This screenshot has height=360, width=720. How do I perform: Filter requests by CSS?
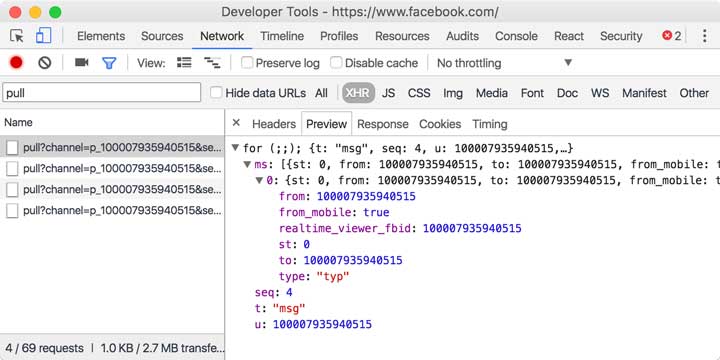click(x=419, y=93)
